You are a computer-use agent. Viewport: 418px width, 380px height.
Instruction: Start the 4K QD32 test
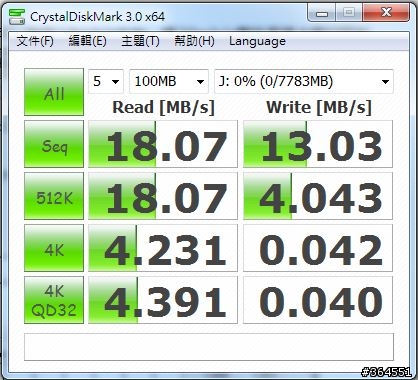54,300
